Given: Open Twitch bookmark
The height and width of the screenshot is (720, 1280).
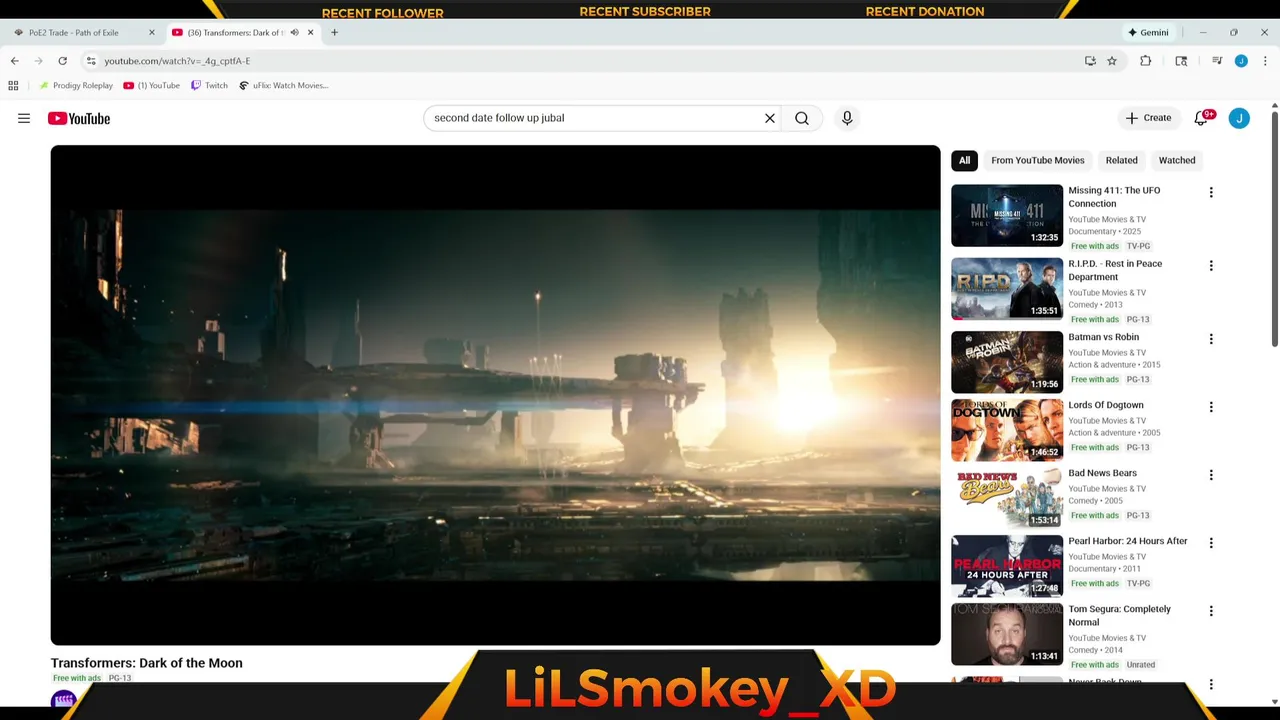Looking at the screenshot, I should coord(210,85).
